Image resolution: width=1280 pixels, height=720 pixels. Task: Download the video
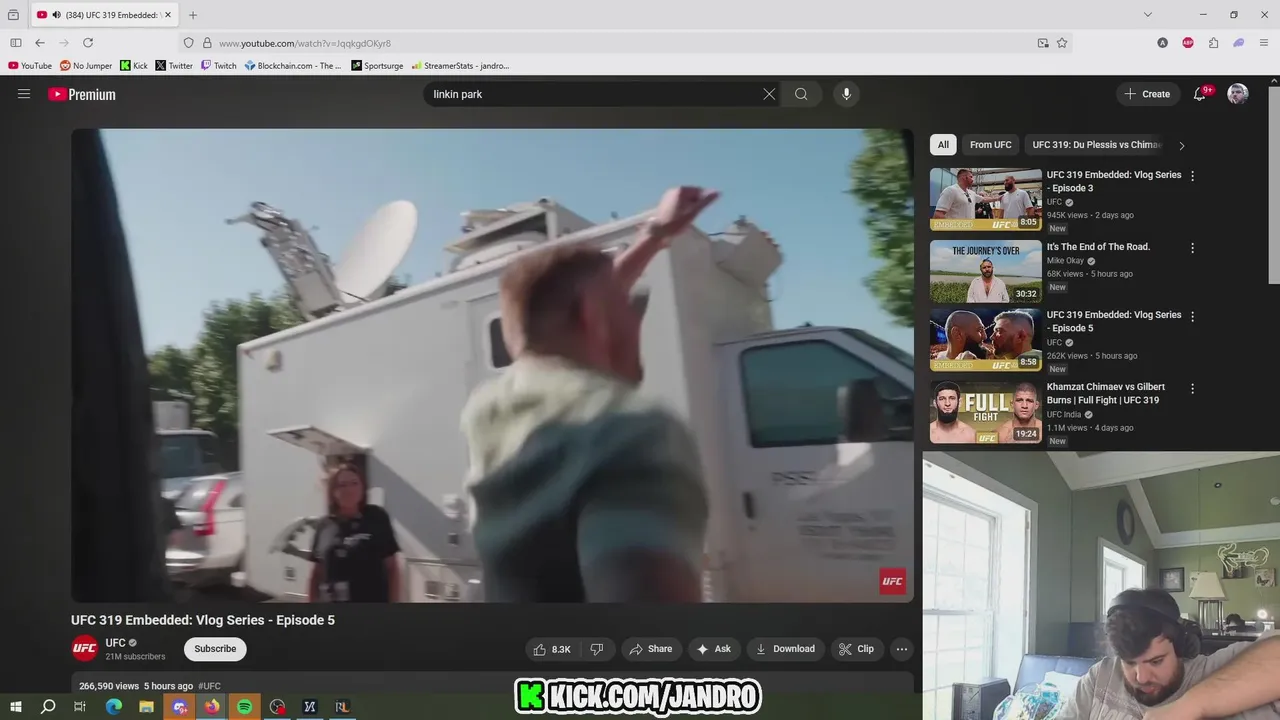click(785, 649)
